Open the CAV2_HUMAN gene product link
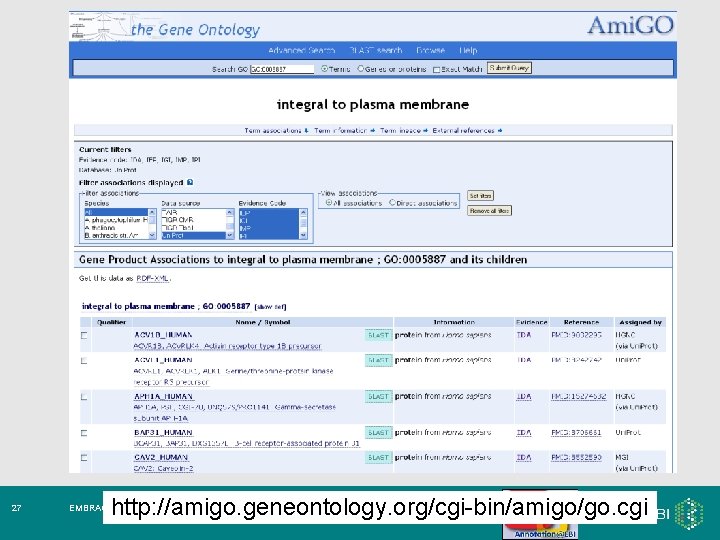The height and width of the screenshot is (540, 720). (x=161, y=457)
